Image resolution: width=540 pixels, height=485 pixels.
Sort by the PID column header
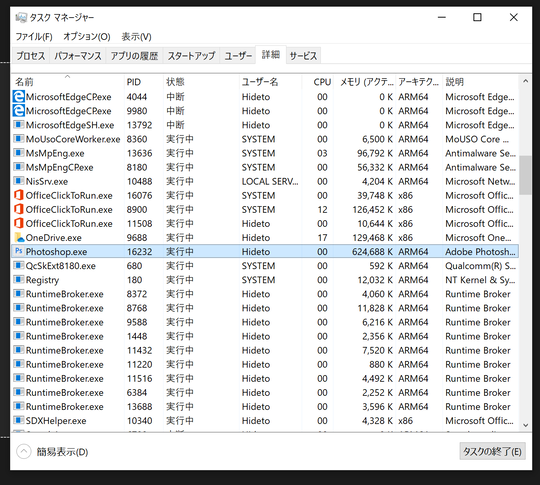[143, 82]
